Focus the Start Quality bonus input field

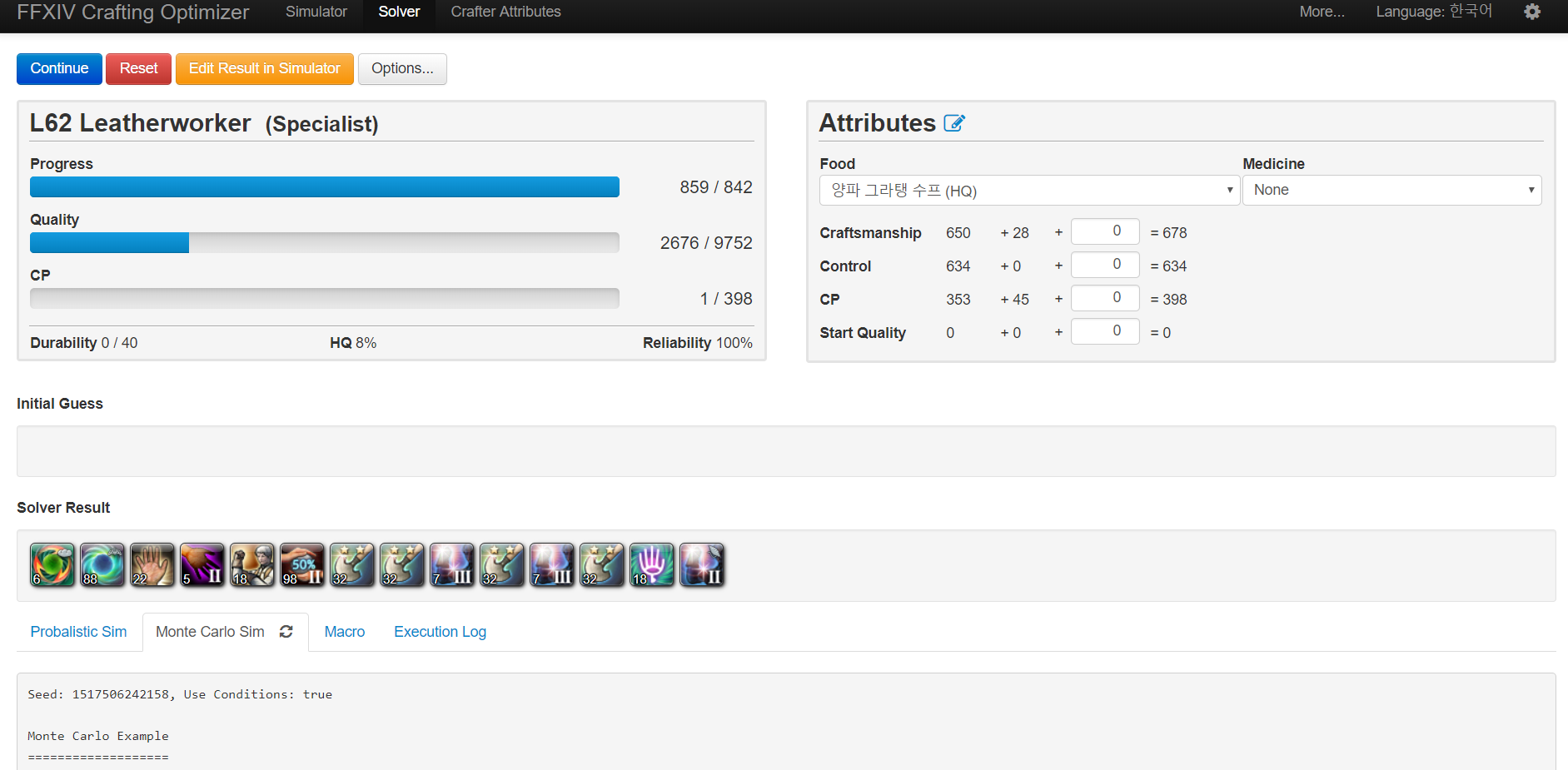point(1105,331)
